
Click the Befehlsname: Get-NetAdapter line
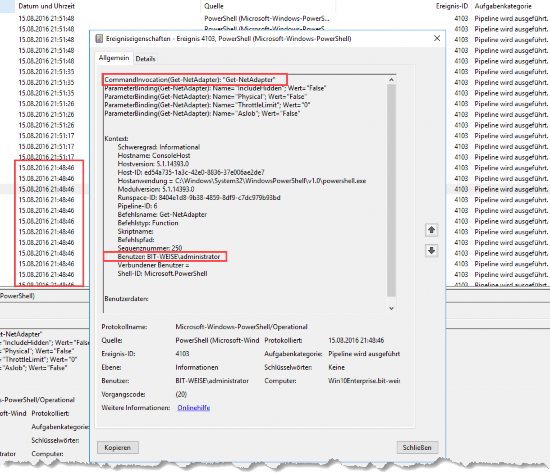(x=162, y=214)
